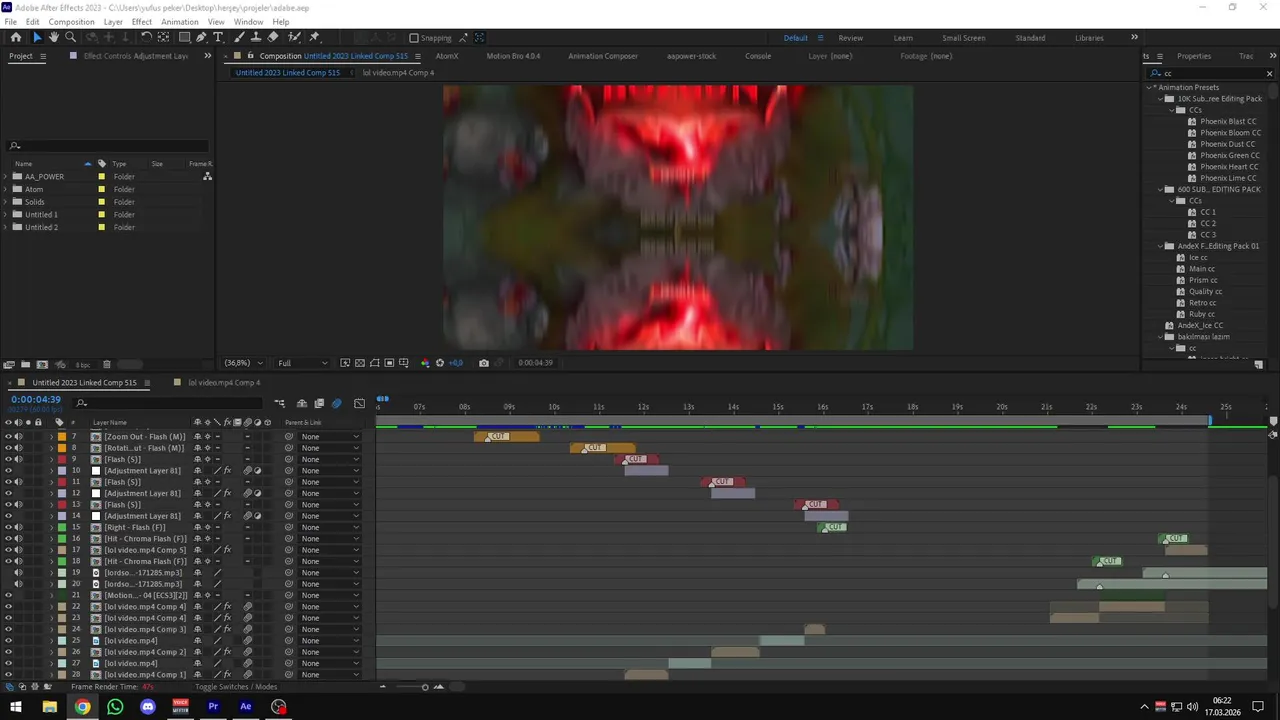
Task: Open Premiere Pro from the taskbar
Action: tap(213, 707)
